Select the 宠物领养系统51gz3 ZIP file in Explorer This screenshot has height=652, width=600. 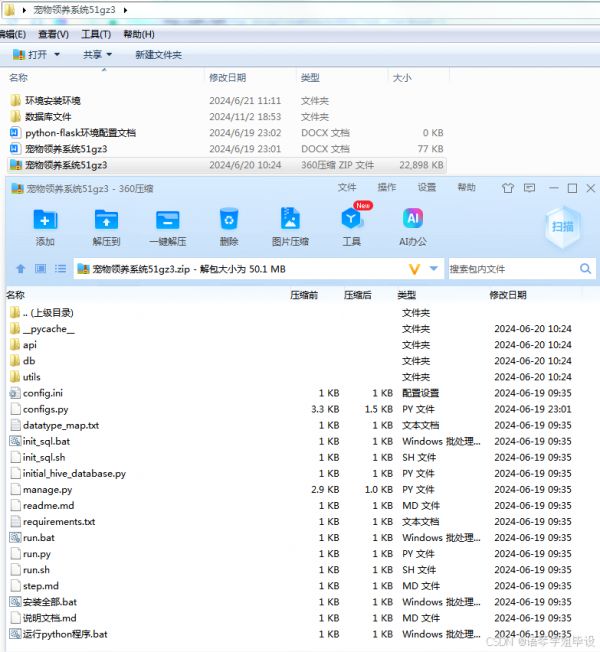click(x=227, y=165)
